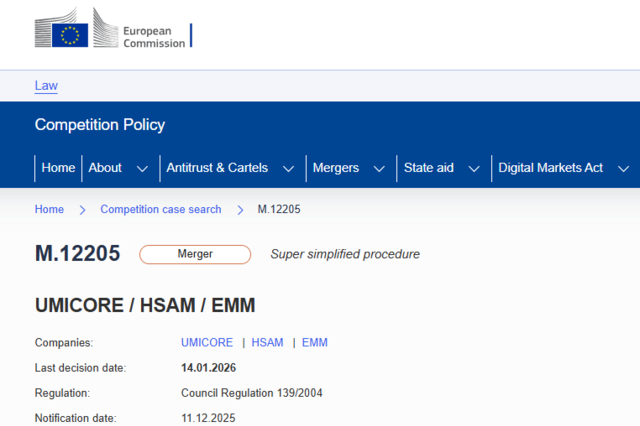Open the HSAM company link

point(267,342)
